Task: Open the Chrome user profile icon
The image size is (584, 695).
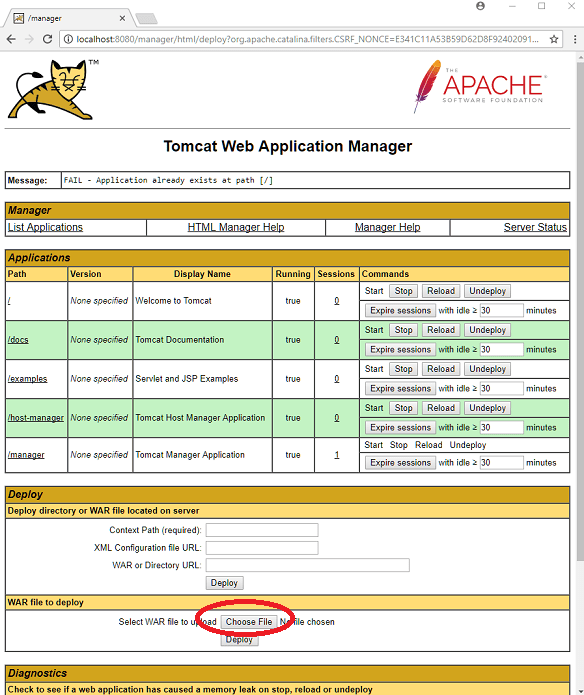Action: tap(480, 6)
